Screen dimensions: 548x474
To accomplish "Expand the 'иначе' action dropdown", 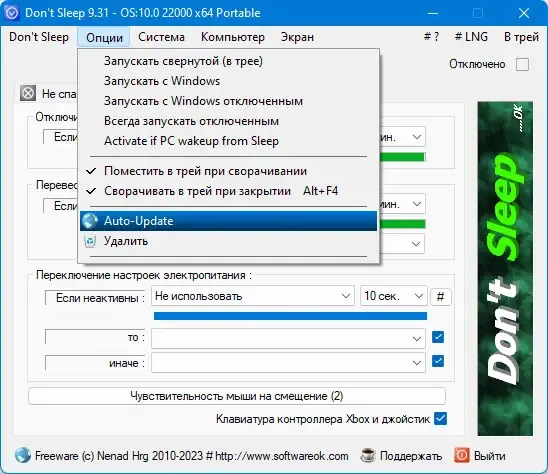I will tap(288, 362).
